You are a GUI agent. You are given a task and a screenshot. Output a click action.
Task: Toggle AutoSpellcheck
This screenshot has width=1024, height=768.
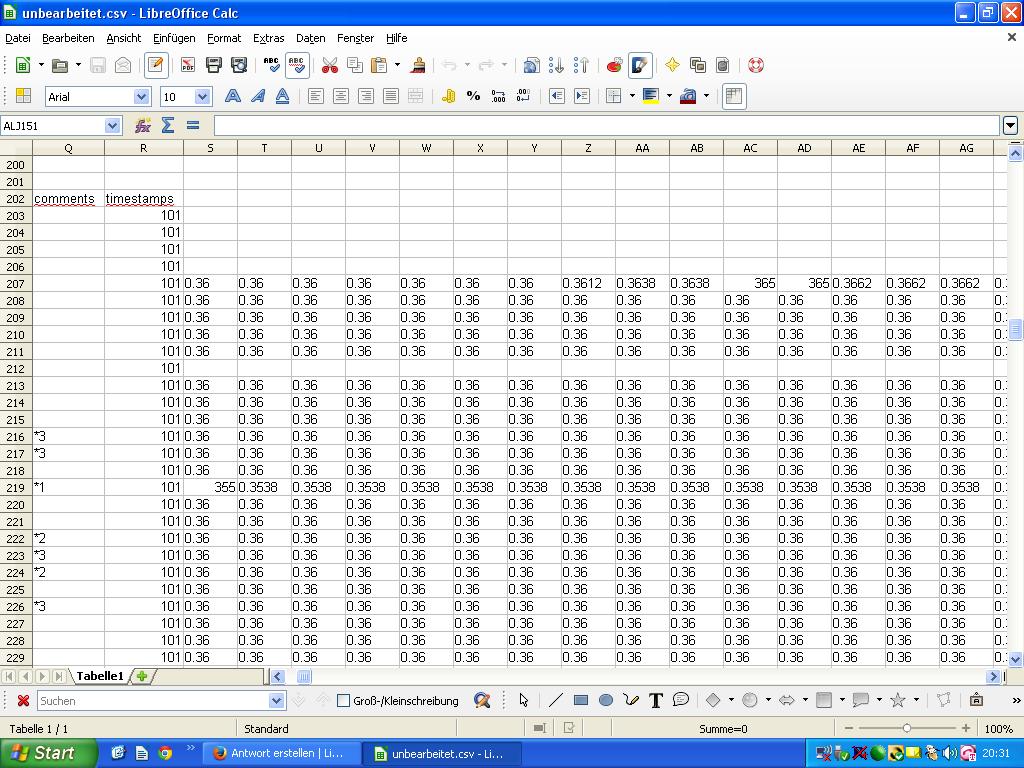coord(296,65)
